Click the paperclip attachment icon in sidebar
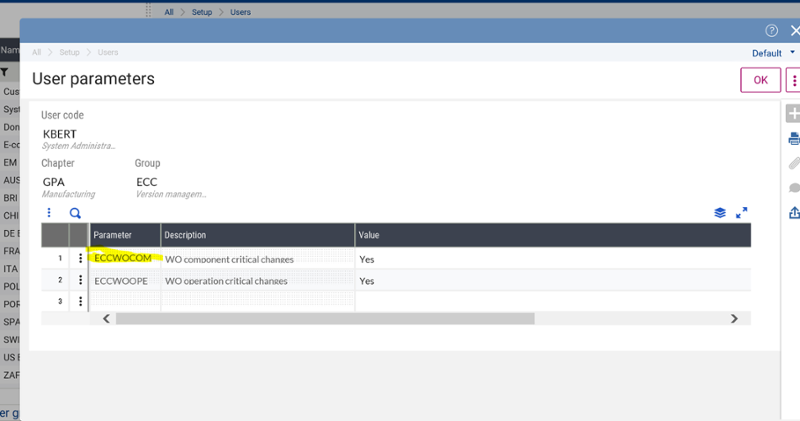 [794, 163]
